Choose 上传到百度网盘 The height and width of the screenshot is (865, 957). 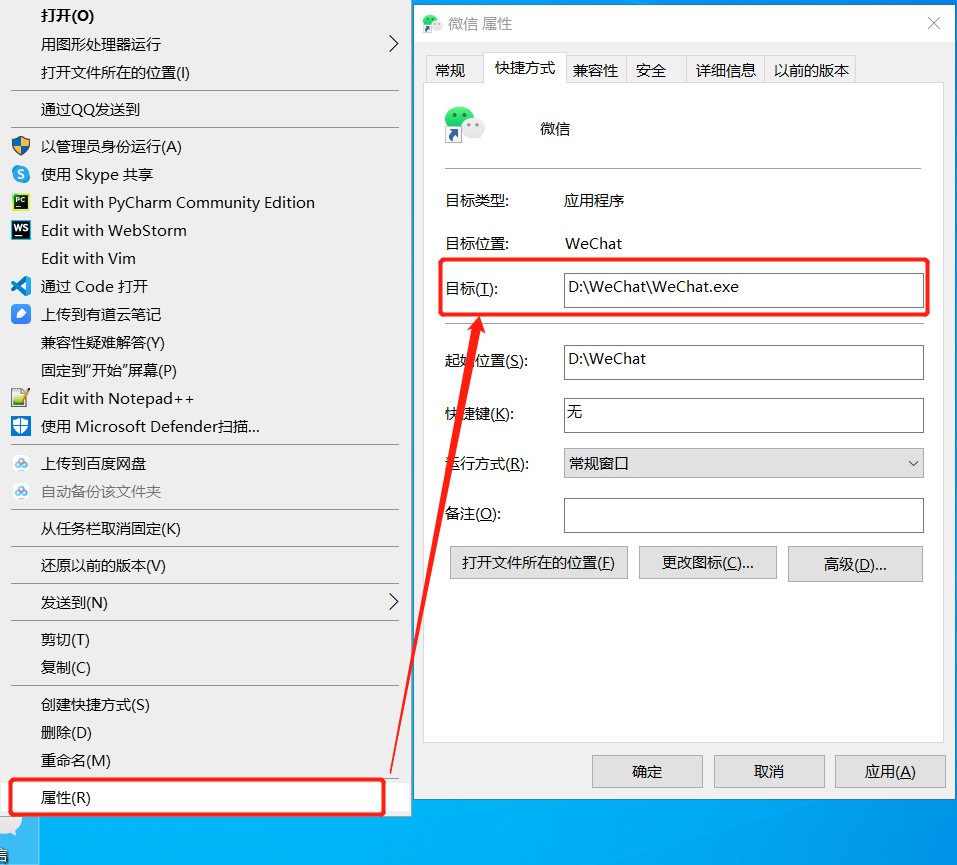pyautogui.click(x=93, y=464)
